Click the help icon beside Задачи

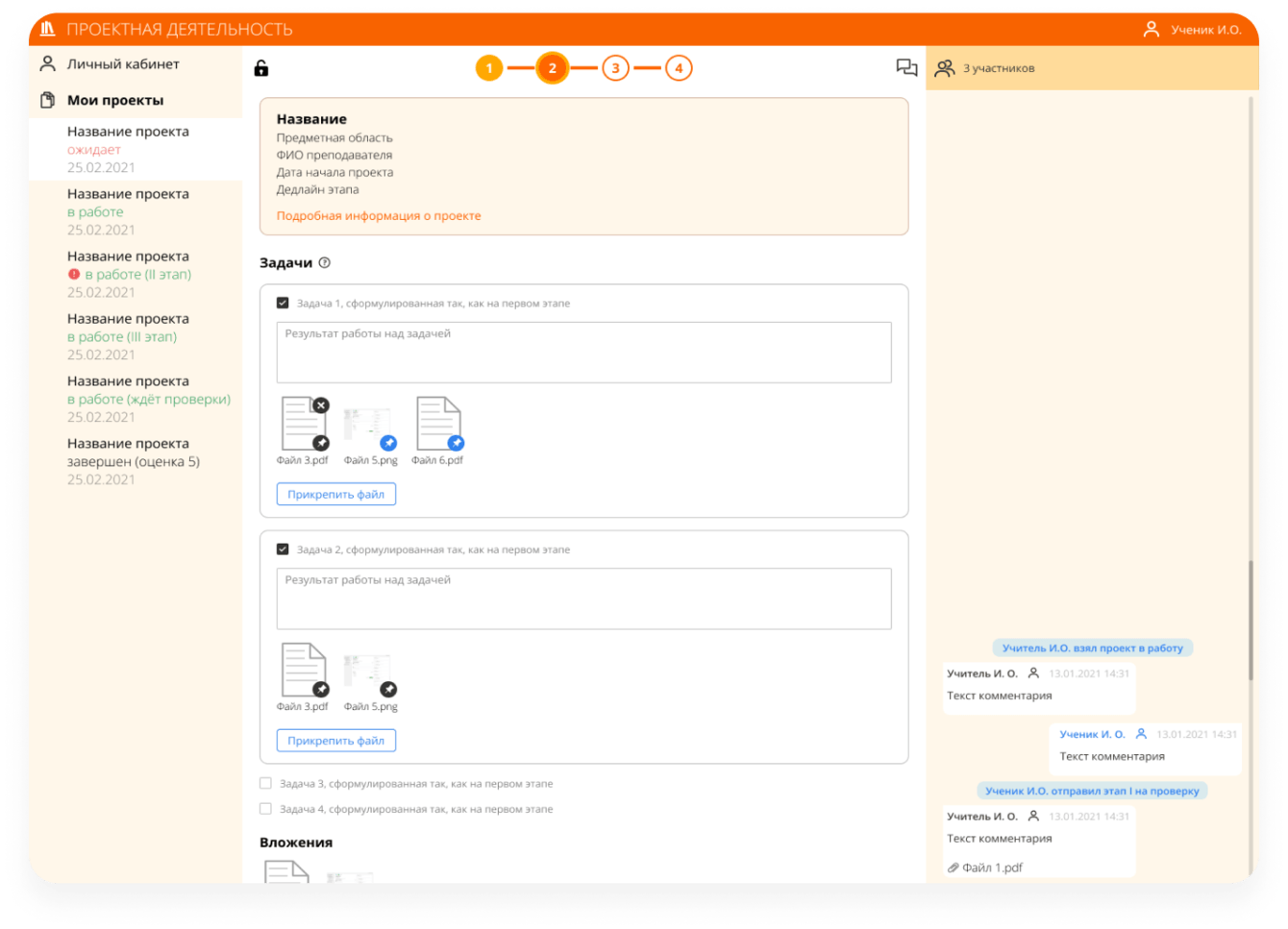pos(325,263)
